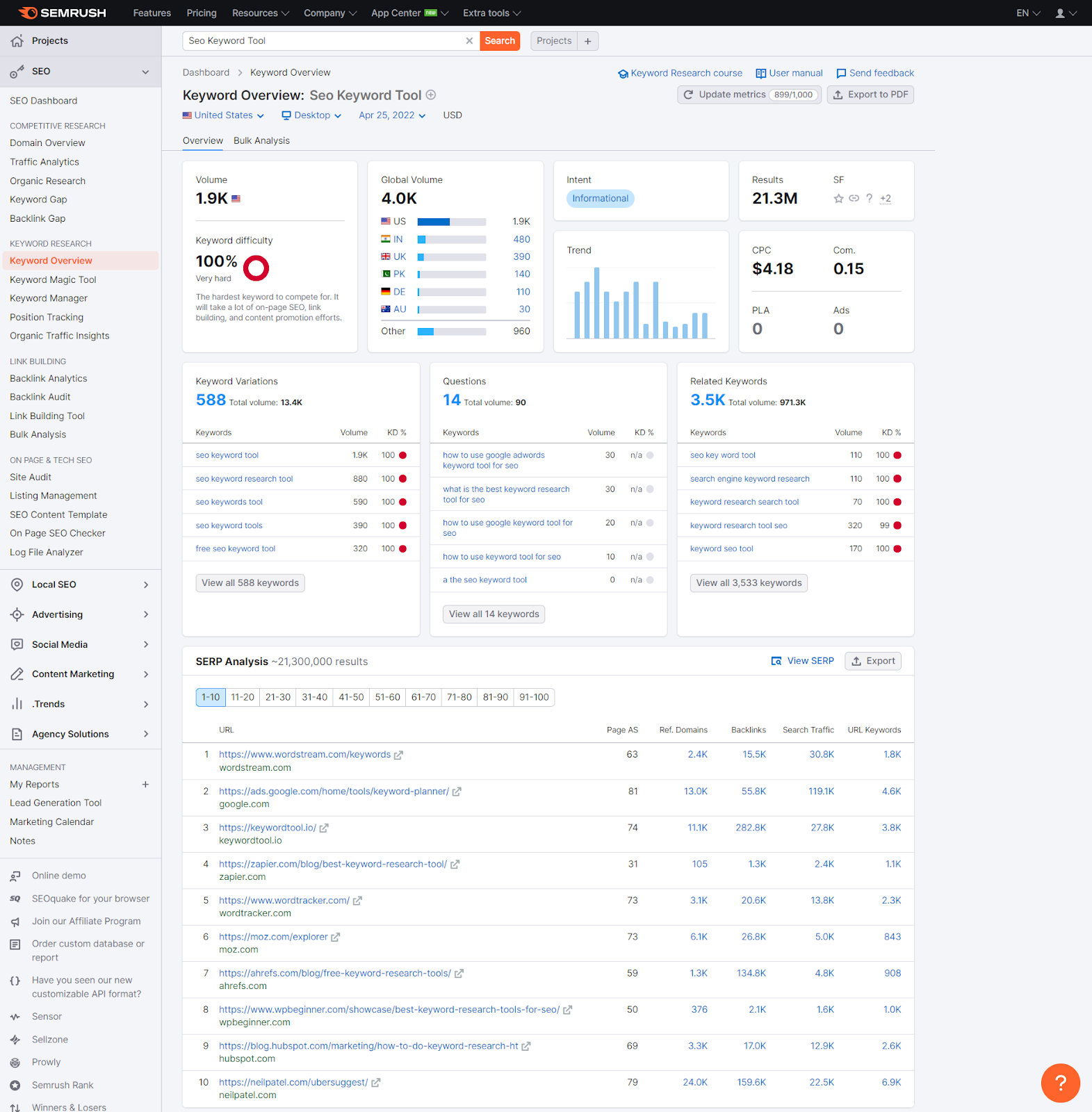The width and height of the screenshot is (1092, 1112).
Task: Click the Semrush logo
Action: pos(62,13)
